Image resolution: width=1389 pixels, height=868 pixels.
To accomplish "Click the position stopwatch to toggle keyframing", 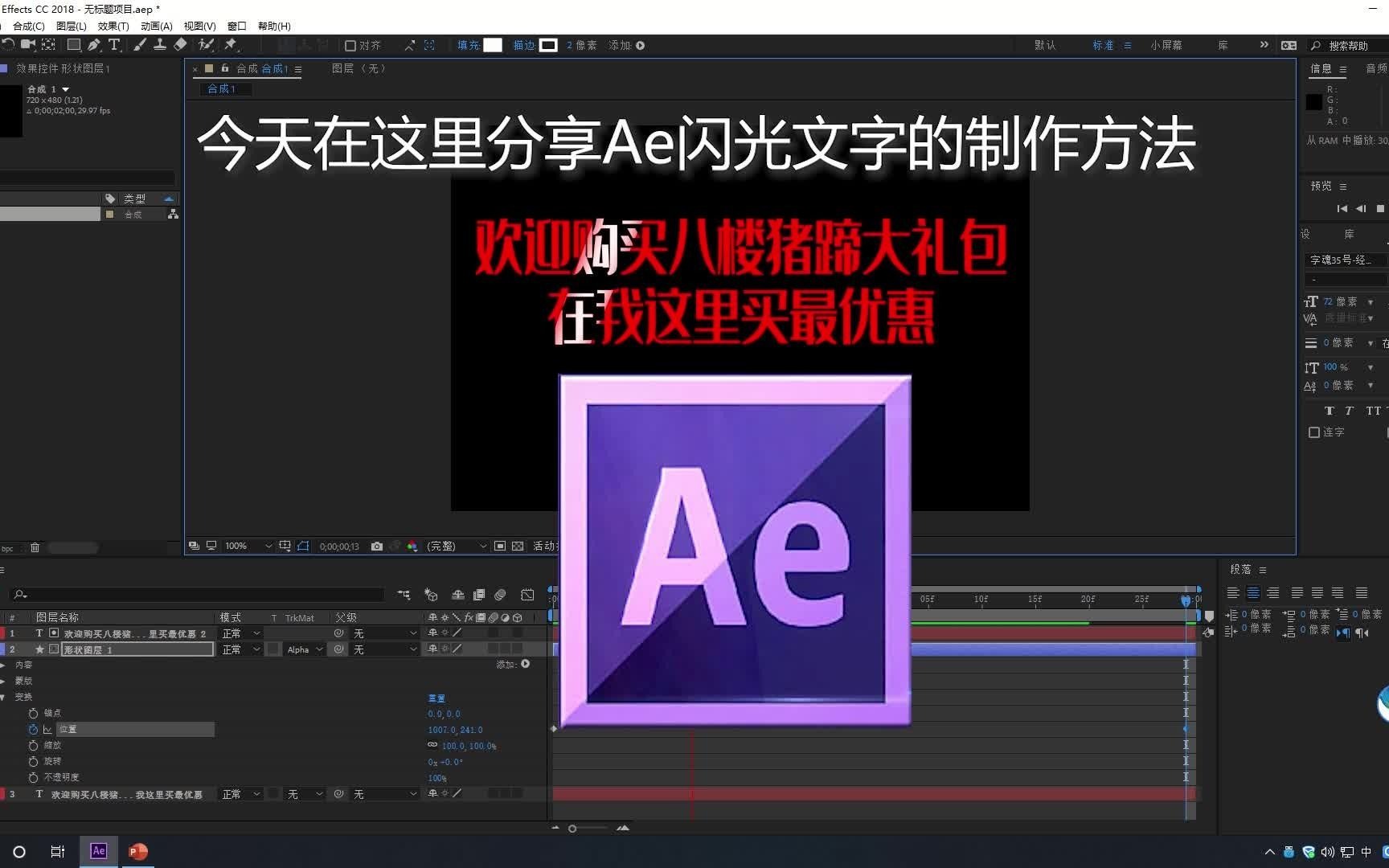I will pos(33,729).
